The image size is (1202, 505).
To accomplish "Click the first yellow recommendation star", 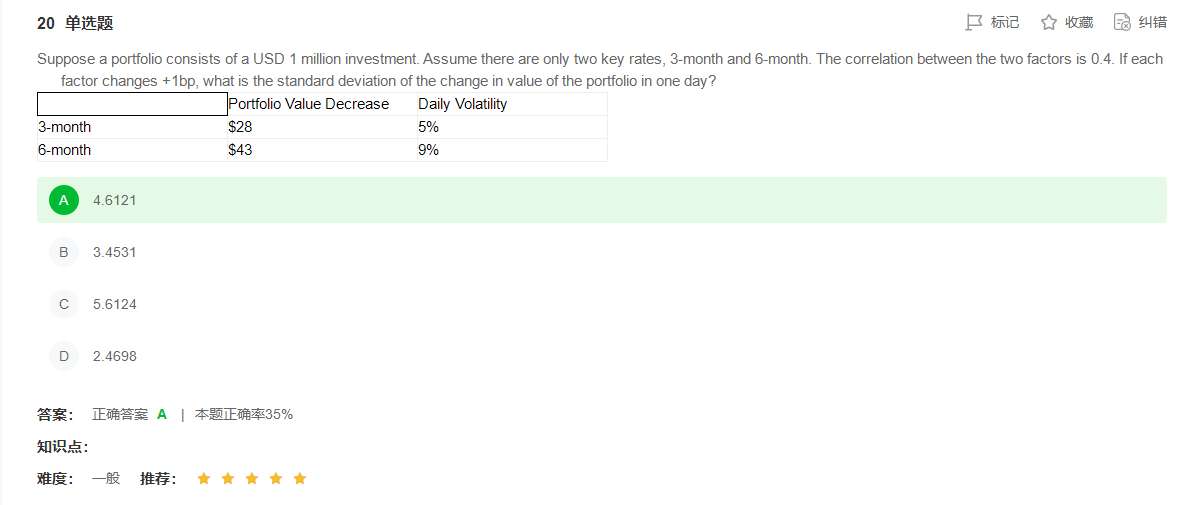I will pyautogui.click(x=204, y=479).
